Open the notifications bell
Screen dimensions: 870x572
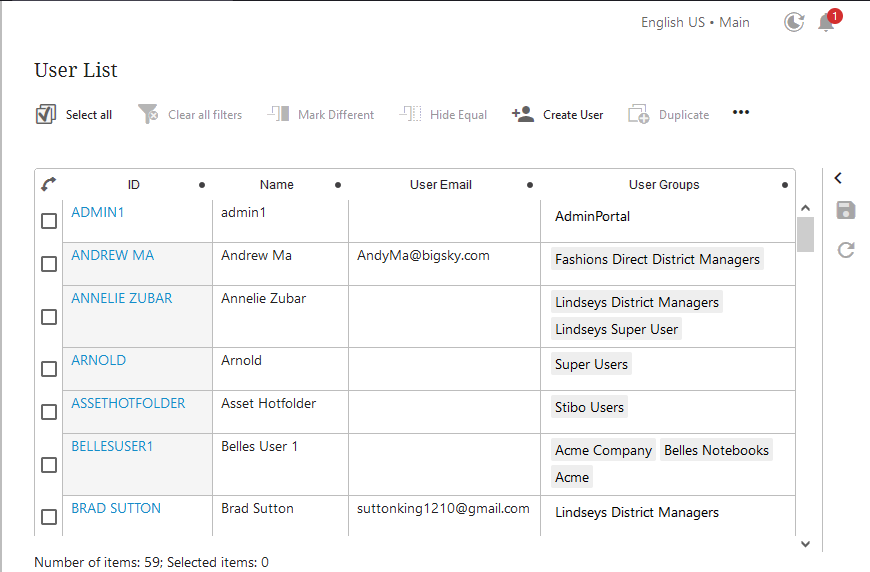tap(826, 22)
